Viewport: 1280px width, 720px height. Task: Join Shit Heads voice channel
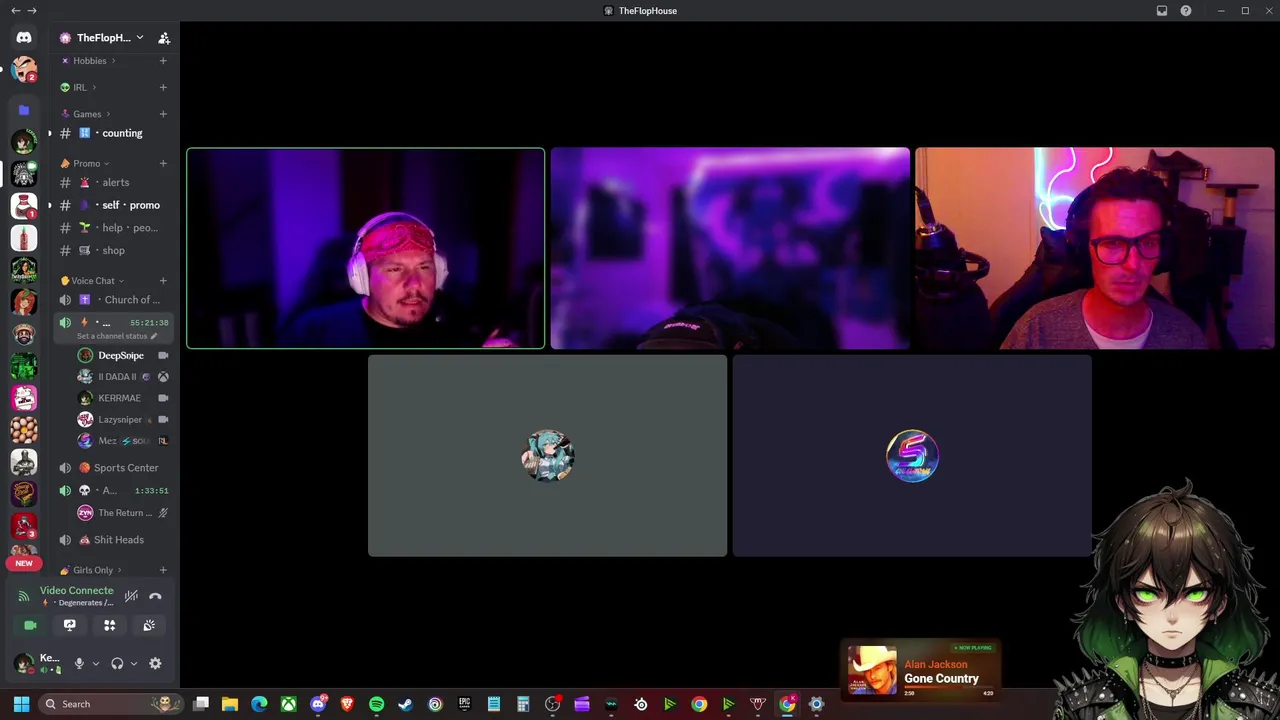point(113,540)
